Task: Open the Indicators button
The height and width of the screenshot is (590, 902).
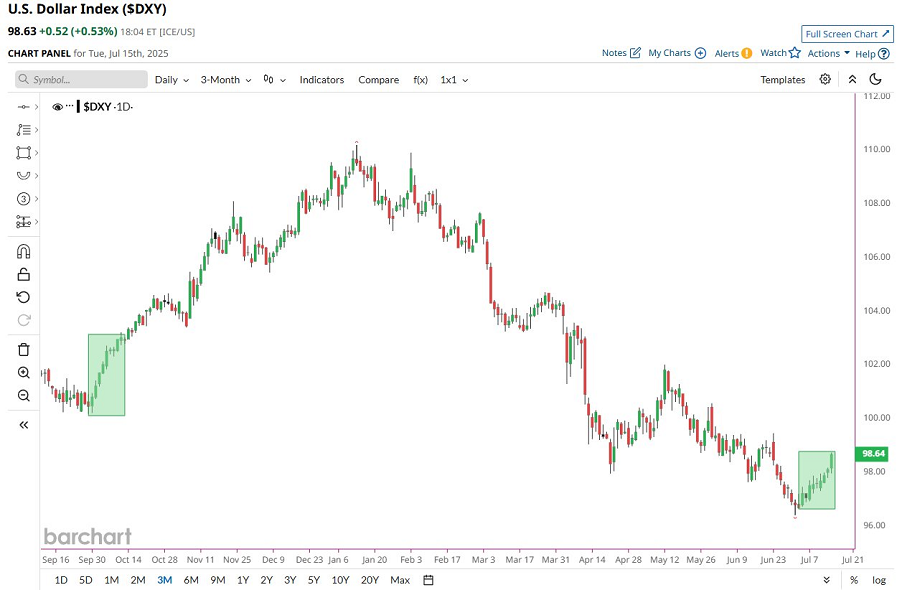Action: point(321,80)
